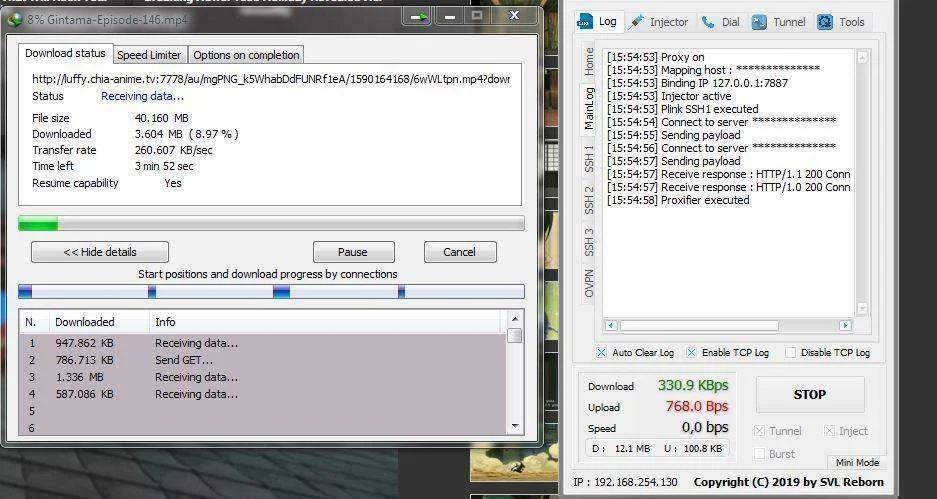The image size is (937, 499).
Task: Select connection row 2 Send GET
Action: pos(263,360)
